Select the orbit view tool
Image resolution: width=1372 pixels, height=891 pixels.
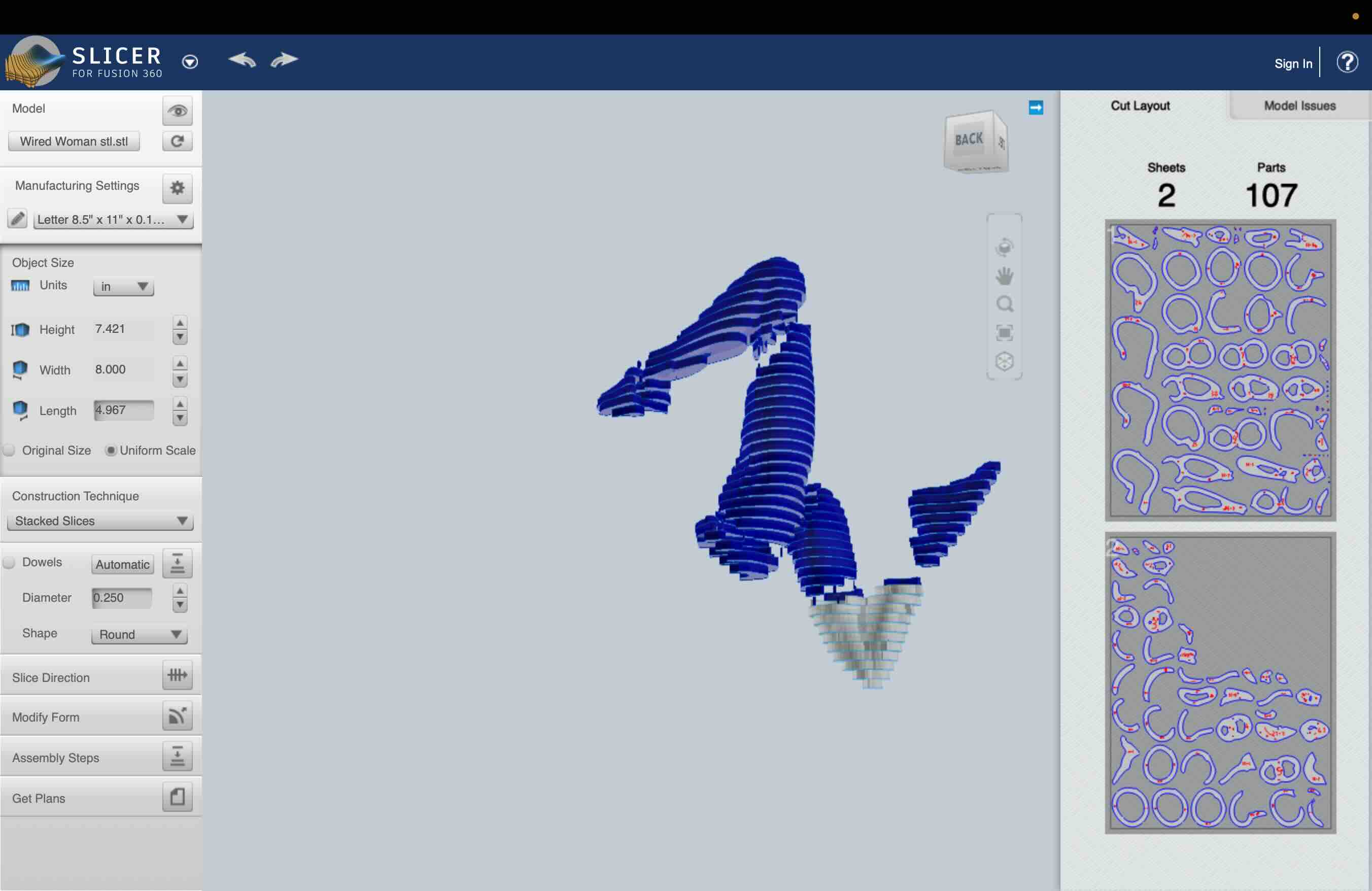coord(1004,247)
